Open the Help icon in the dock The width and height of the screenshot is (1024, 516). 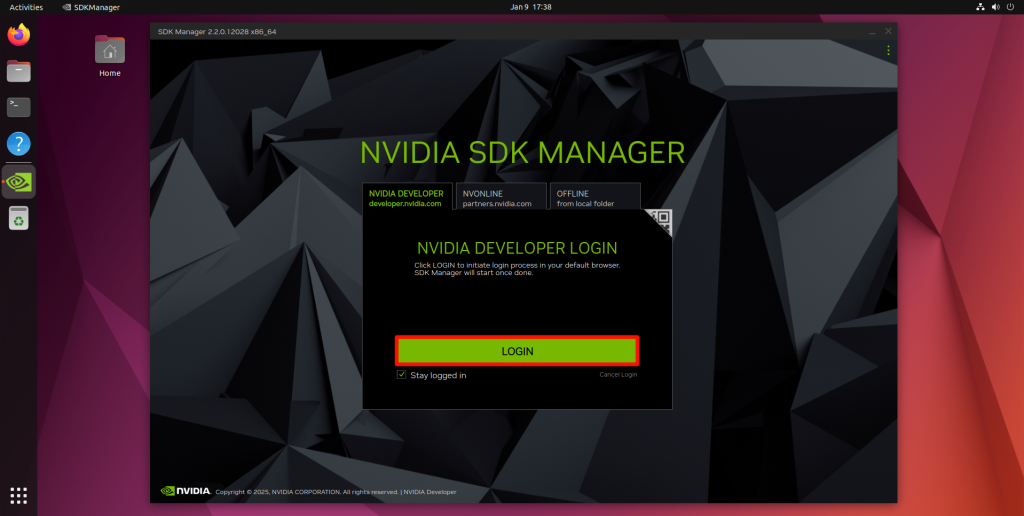(x=19, y=144)
